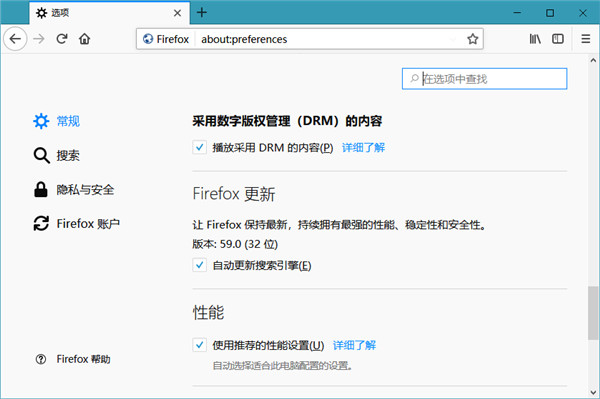Open the 搜索 preferences category
Viewport: 600px width, 399px height.
coord(57,155)
